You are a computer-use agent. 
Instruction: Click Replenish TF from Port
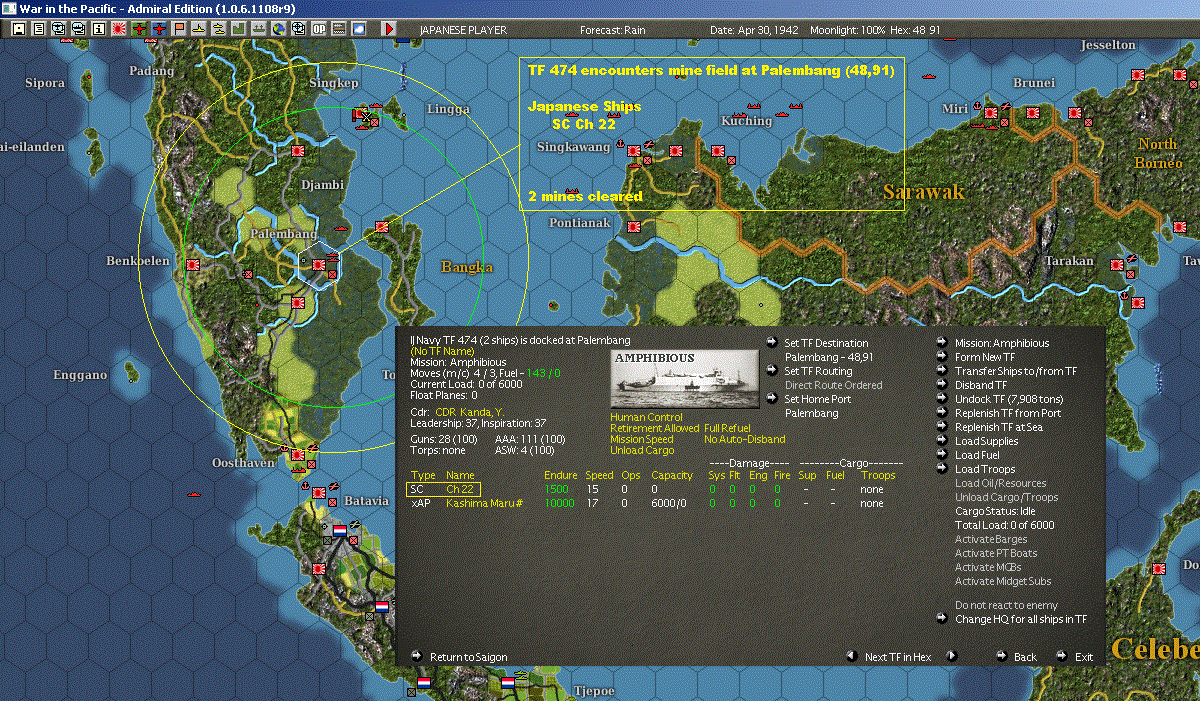(1008, 413)
